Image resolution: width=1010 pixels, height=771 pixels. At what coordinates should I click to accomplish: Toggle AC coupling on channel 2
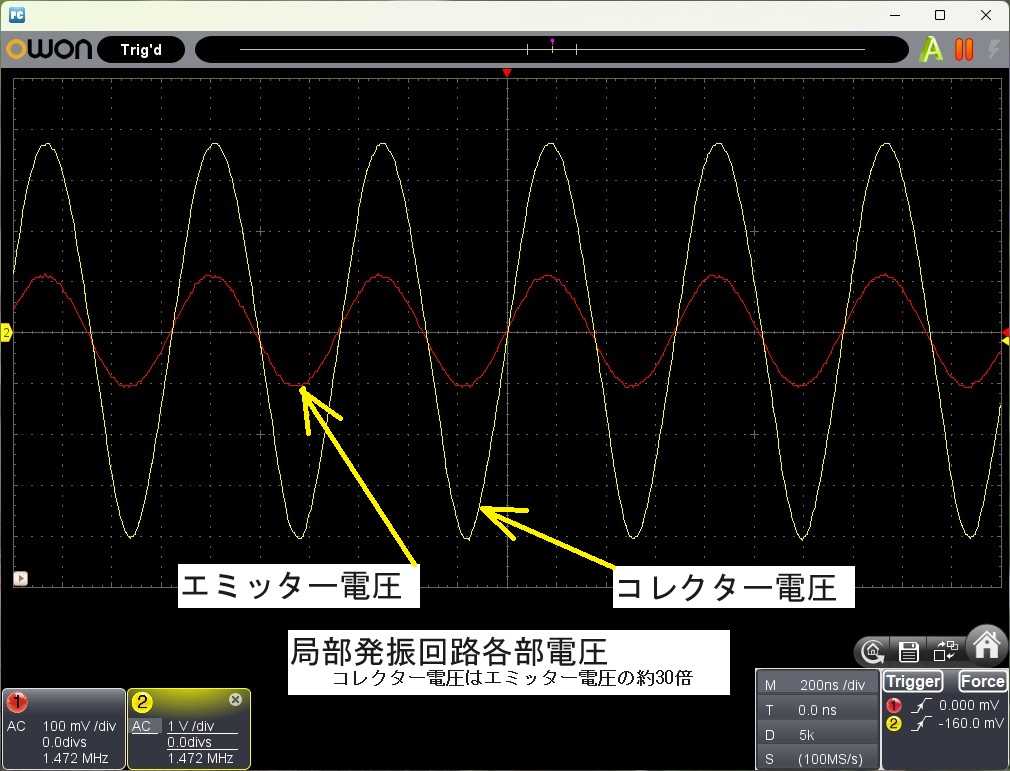142,727
